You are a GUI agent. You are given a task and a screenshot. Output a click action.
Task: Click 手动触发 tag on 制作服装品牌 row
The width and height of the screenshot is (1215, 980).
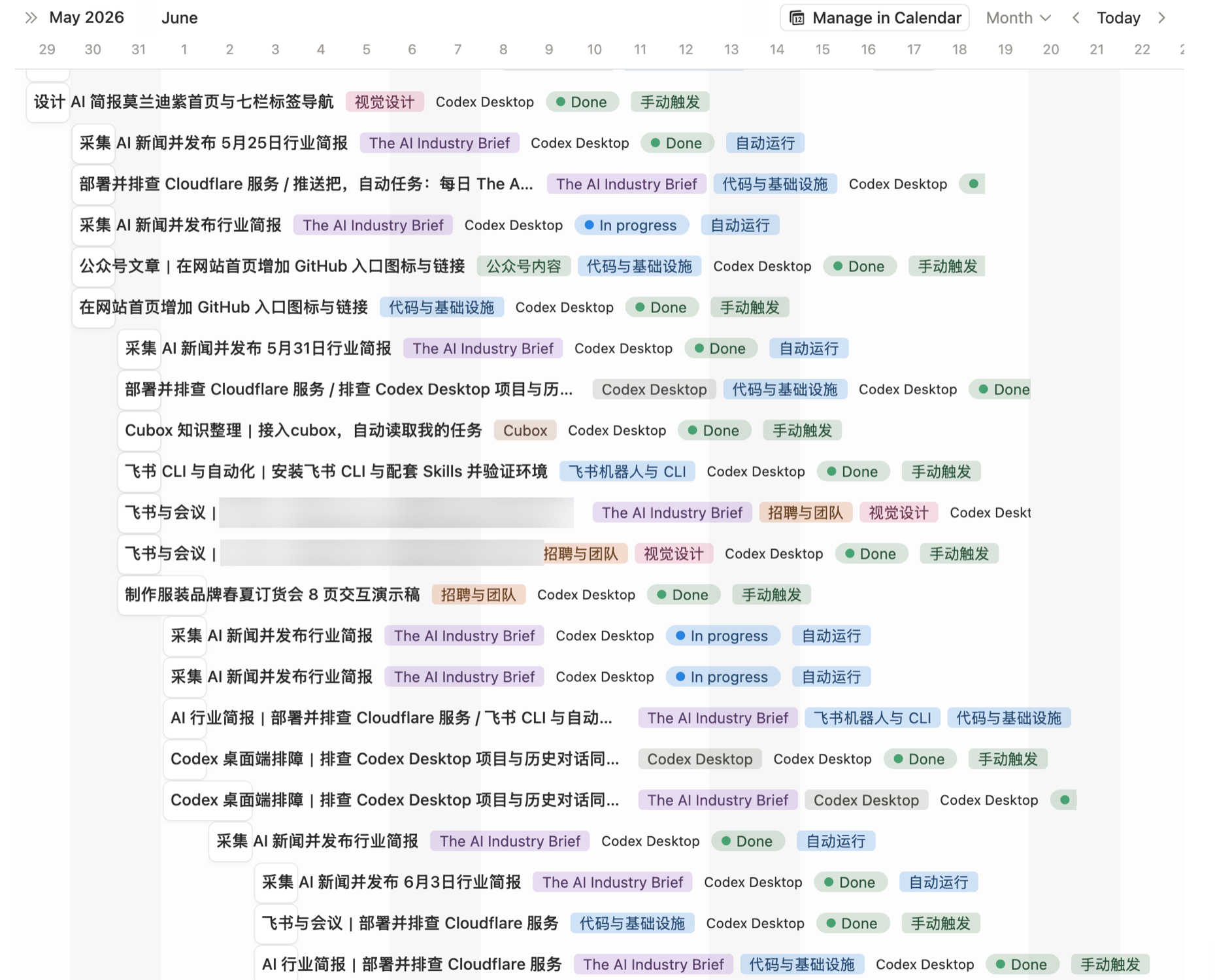772,595
